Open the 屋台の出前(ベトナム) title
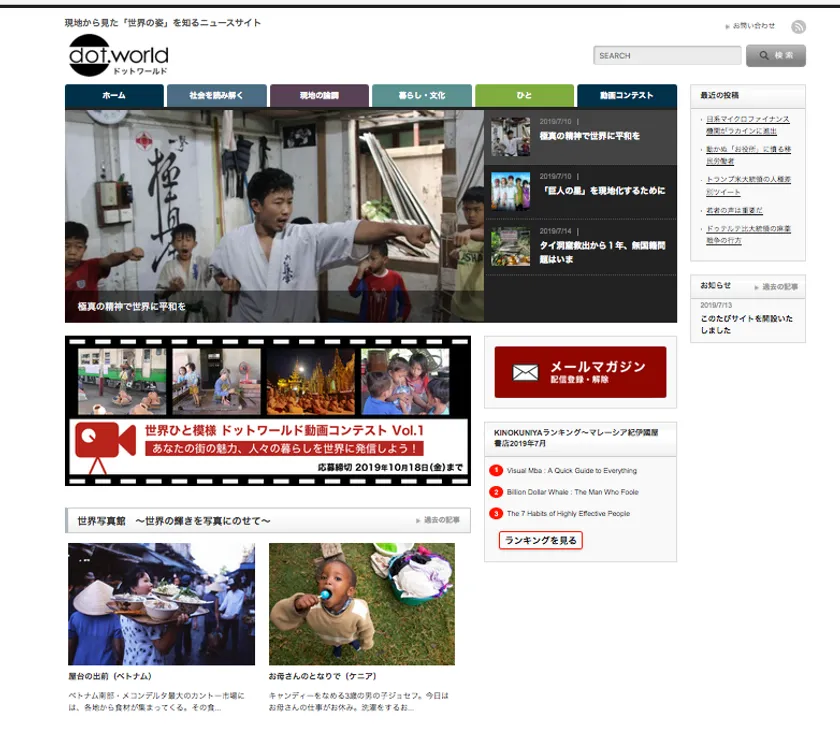This screenshot has width=840, height=740. coord(110,676)
